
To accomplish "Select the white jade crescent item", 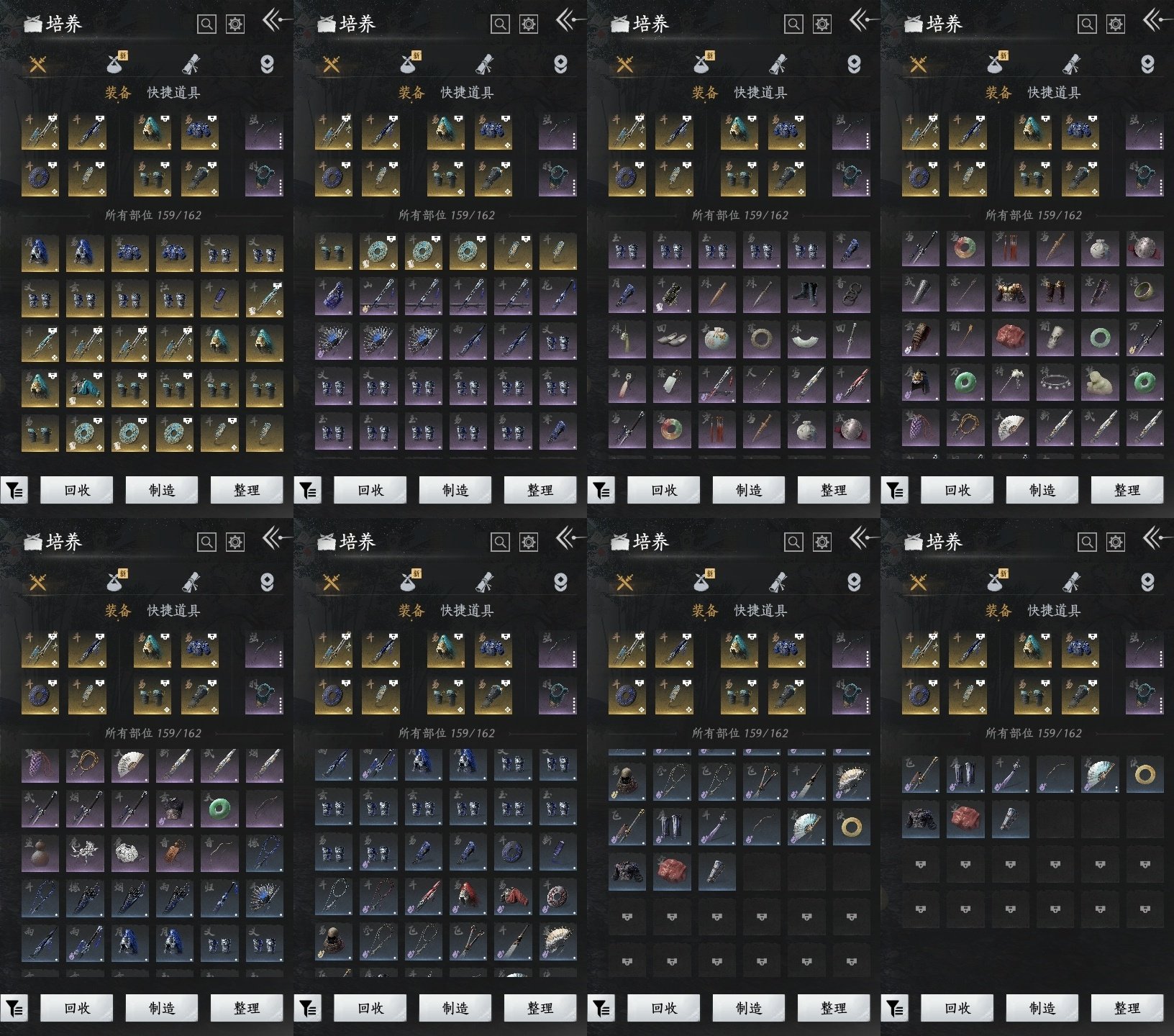I will tap(806, 340).
